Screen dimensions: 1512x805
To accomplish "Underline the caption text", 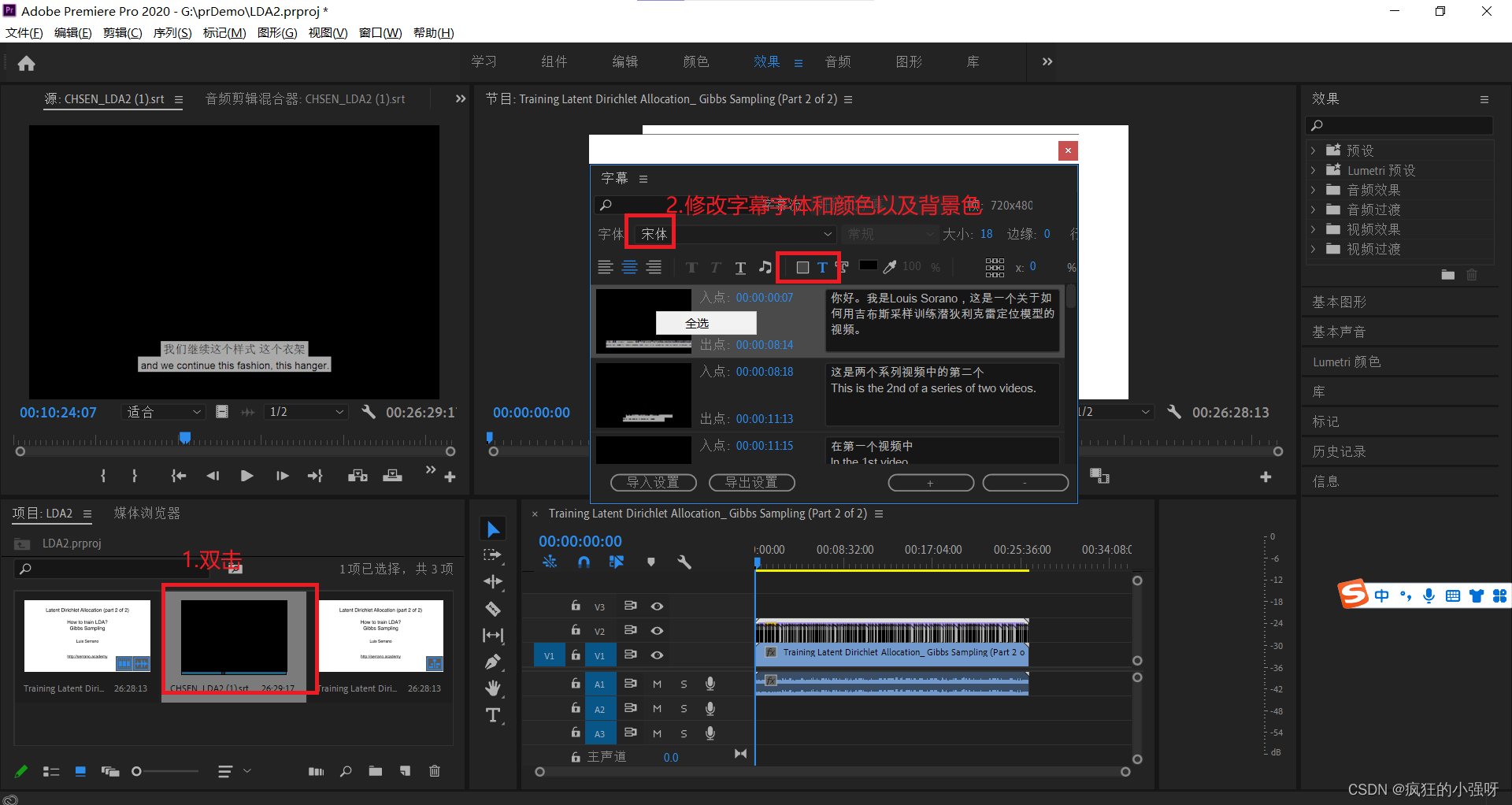I will 740,268.
